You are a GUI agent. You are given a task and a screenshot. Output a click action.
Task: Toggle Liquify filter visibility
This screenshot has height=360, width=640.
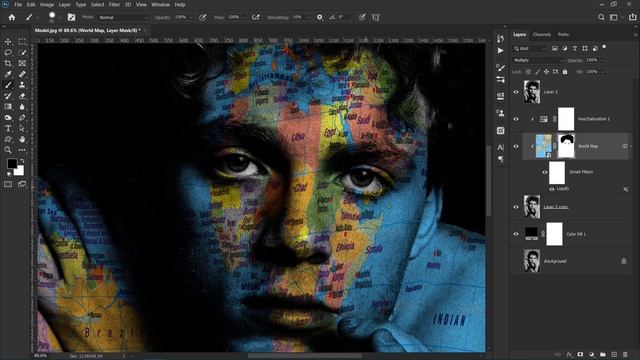pos(552,189)
